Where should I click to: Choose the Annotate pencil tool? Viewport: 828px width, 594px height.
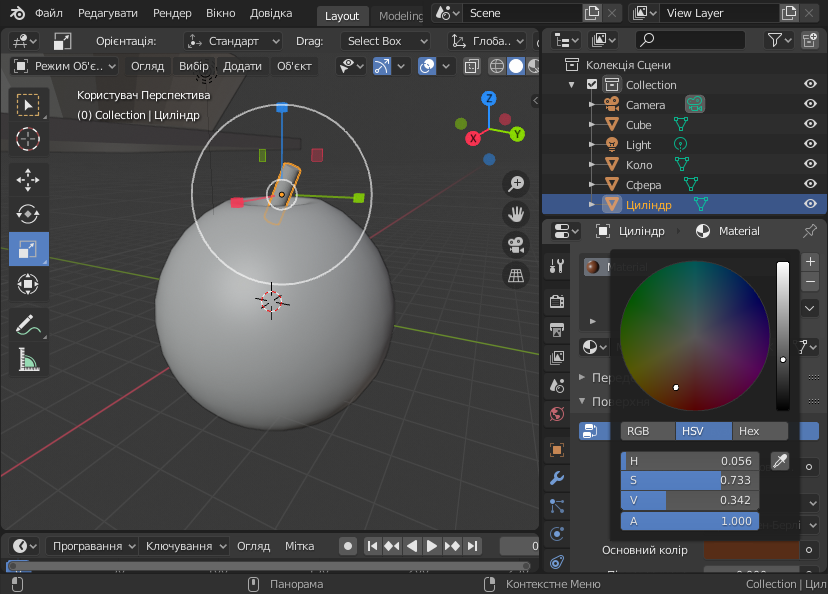pos(28,324)
